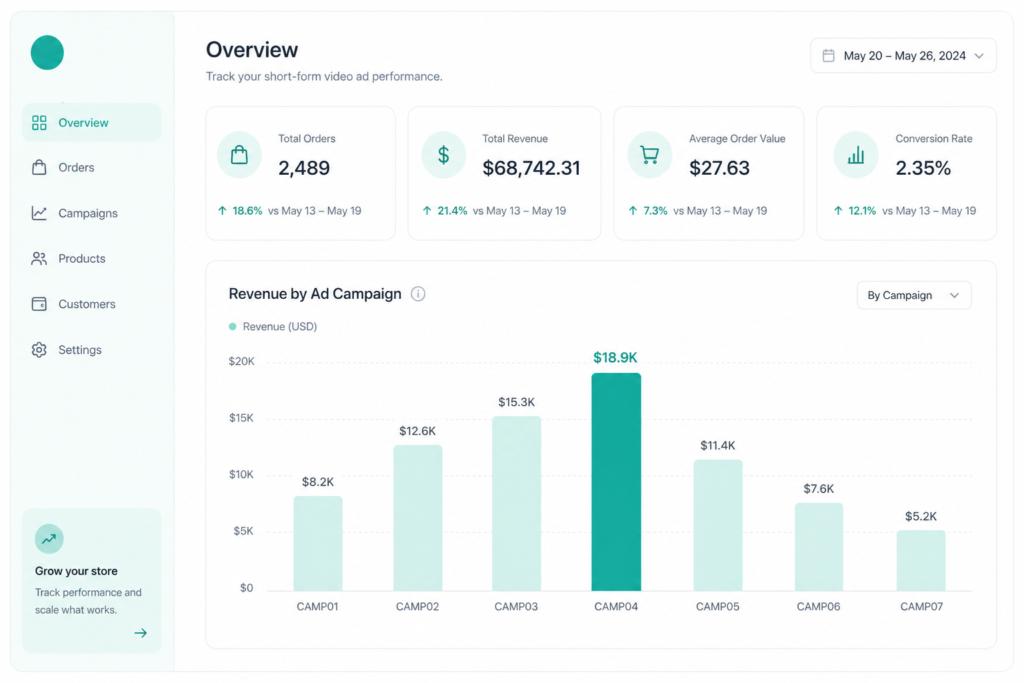This screenshot has width=1024, height=683.
Task: Click the Campaigns chart line icon
Action: click(x=39, y=213)
